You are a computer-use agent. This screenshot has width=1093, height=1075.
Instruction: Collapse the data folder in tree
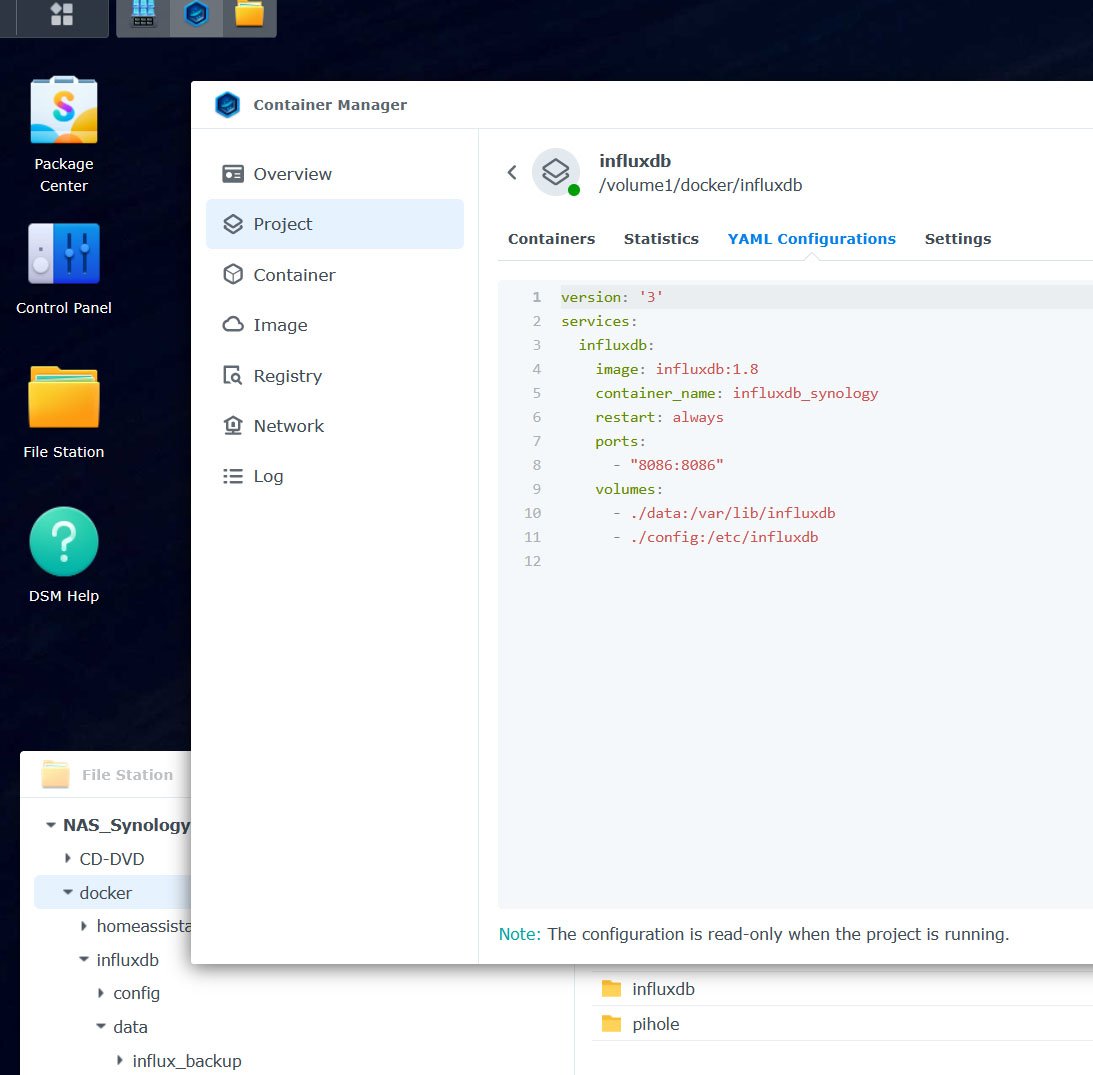pos(101,1026)
